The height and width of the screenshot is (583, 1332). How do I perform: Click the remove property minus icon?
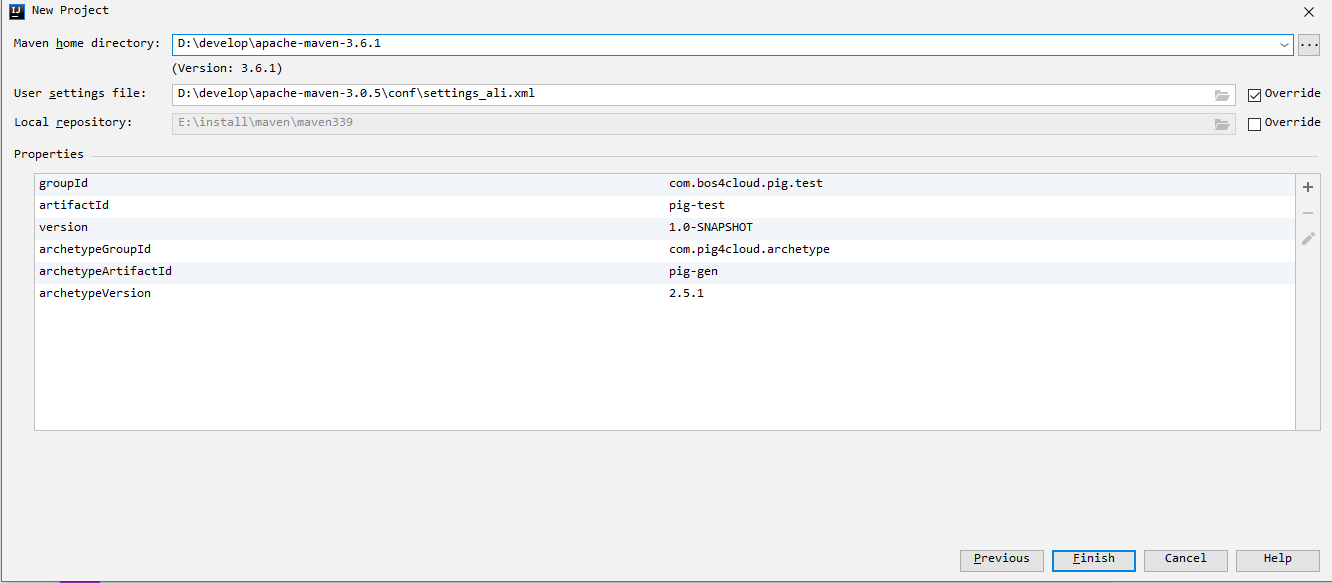click(1308, 213)
